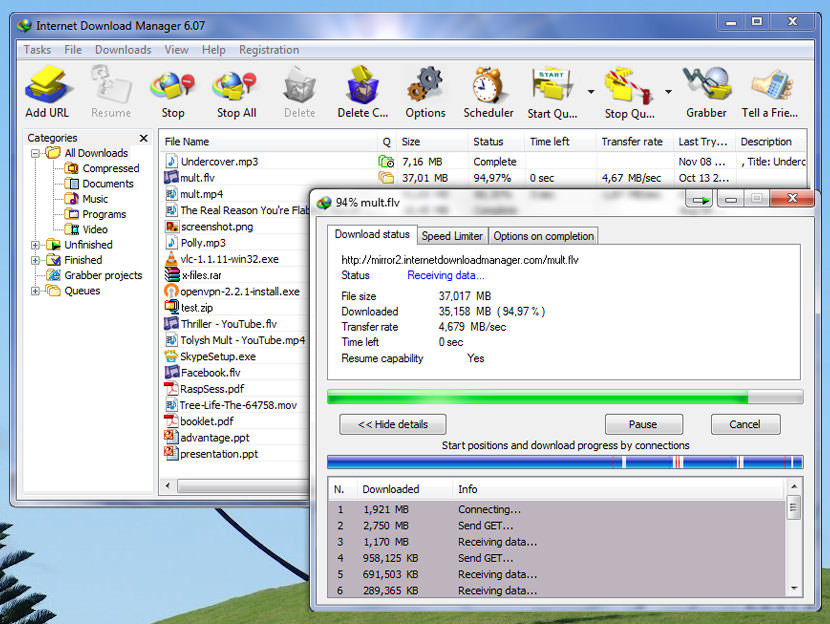Click the connections list scrollbar thumb
This screenshot has height=624, width=830.
[x=793, y=508]
